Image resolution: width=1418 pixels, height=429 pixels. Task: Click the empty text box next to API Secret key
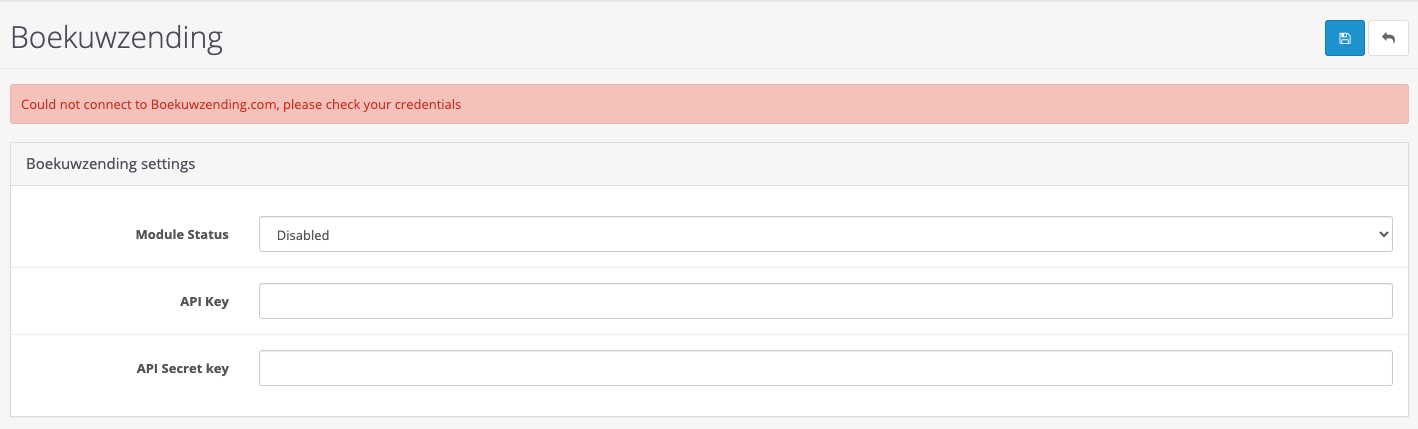825,368
